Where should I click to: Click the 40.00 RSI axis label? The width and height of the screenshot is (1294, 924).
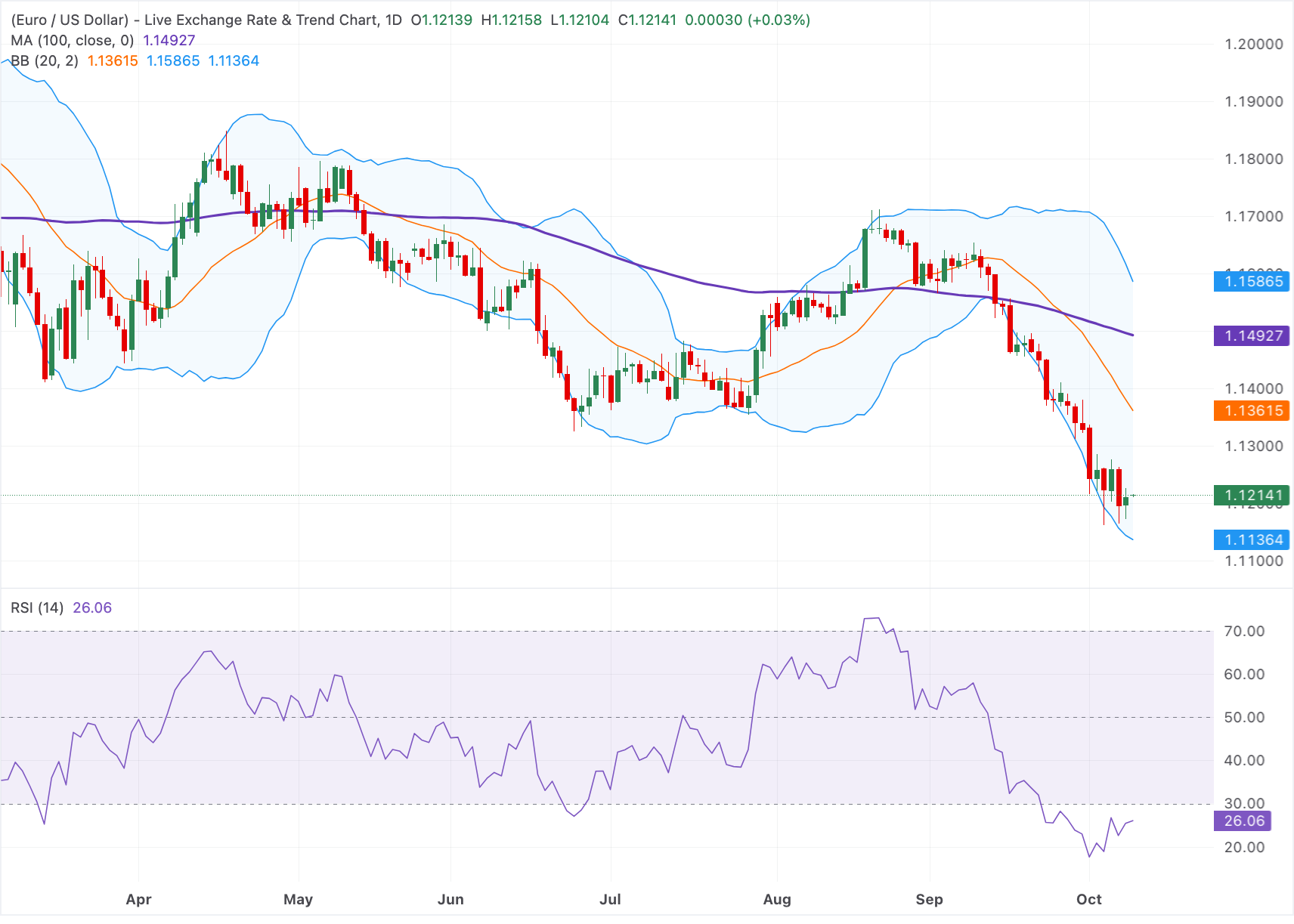1244,760
